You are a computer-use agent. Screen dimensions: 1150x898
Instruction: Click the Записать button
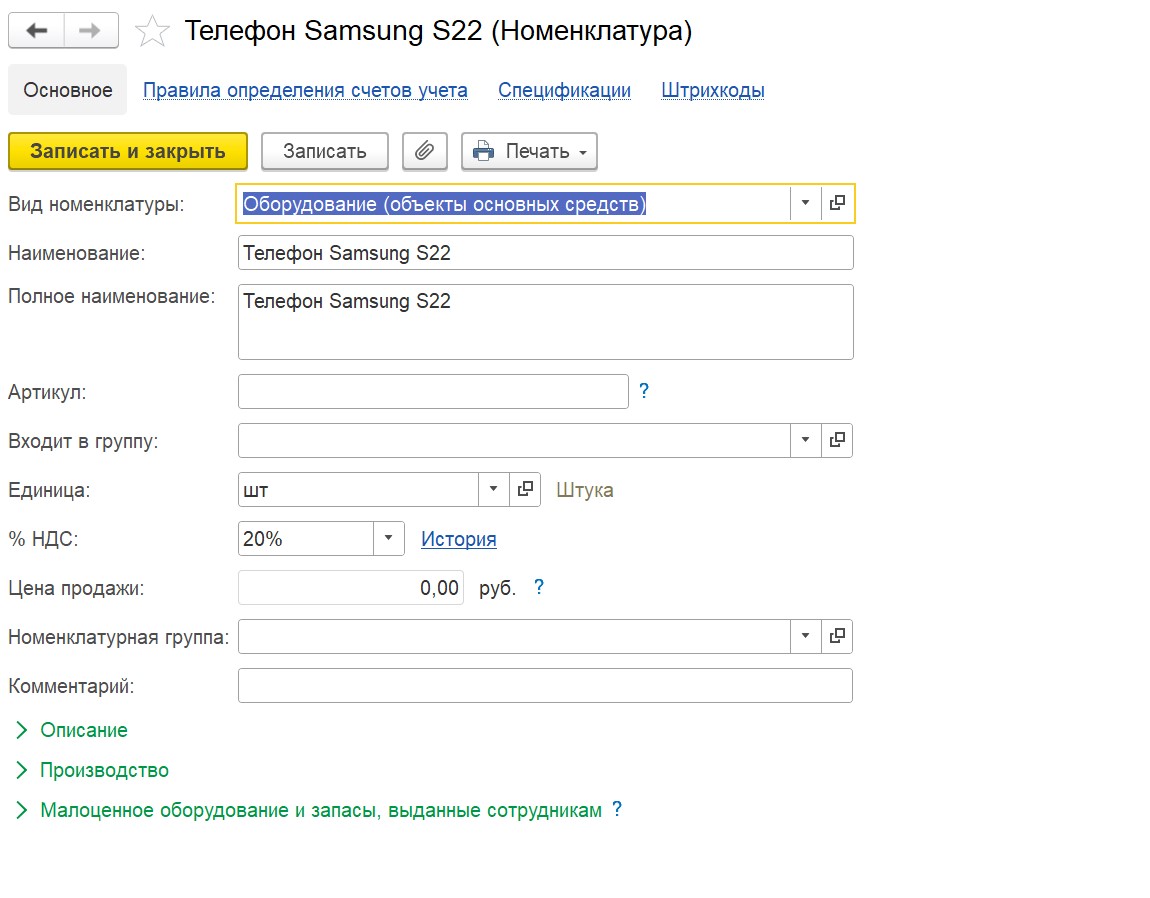pos(325,151)
